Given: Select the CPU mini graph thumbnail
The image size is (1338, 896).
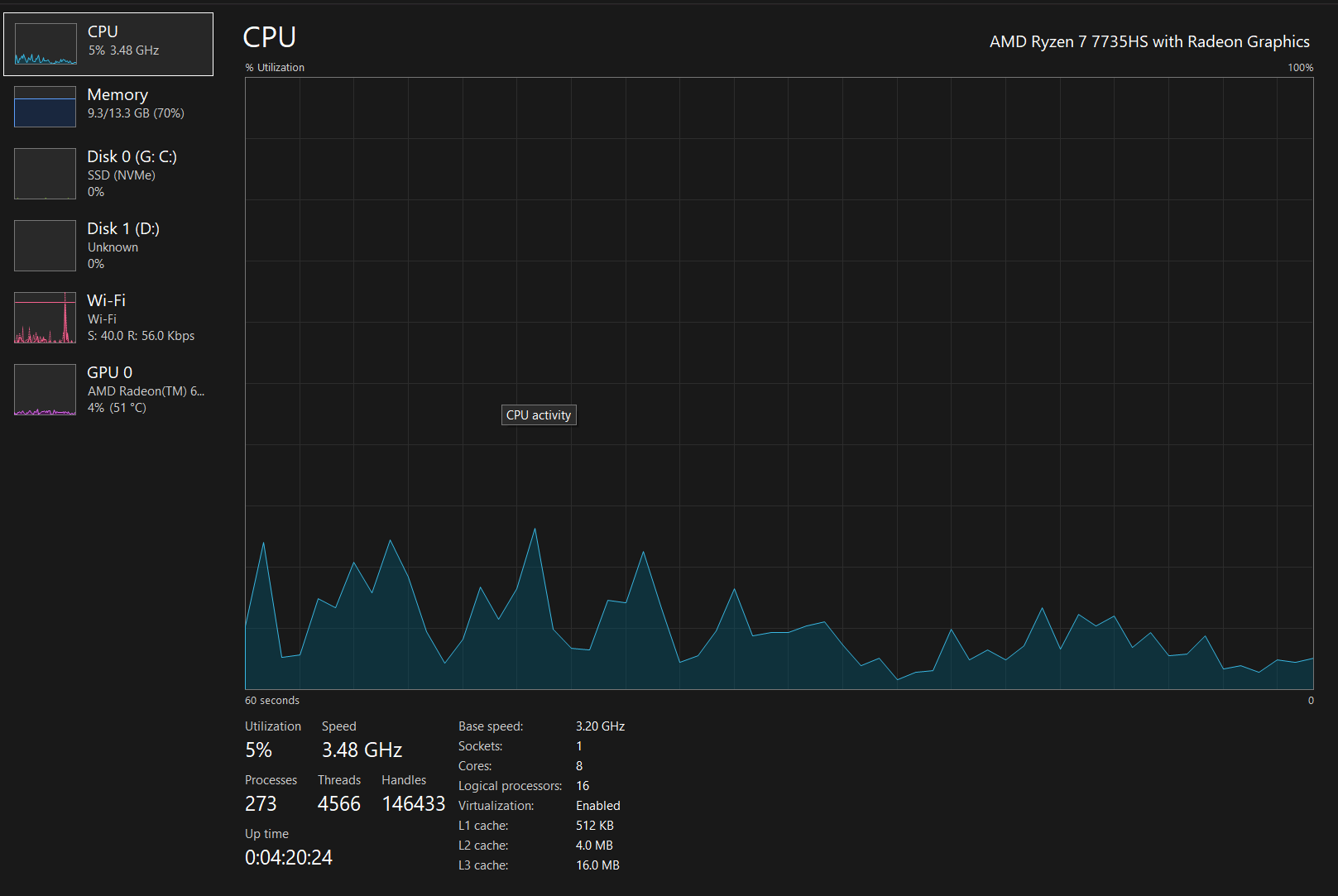Looking at the screenshot, I should 46,44.
